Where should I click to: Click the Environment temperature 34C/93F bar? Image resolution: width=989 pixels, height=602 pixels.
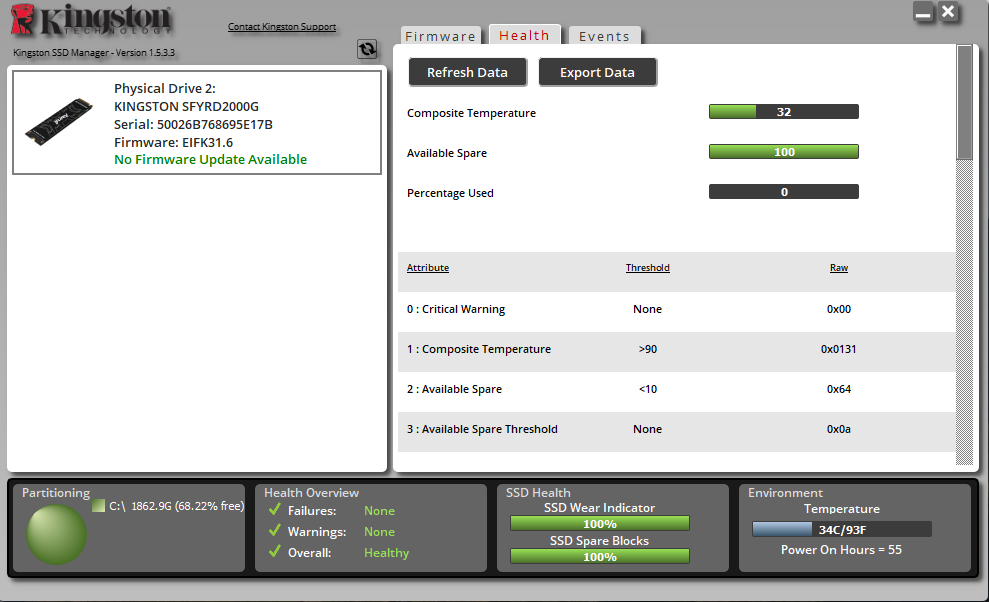pyautogui.click(x=841, y=529)
